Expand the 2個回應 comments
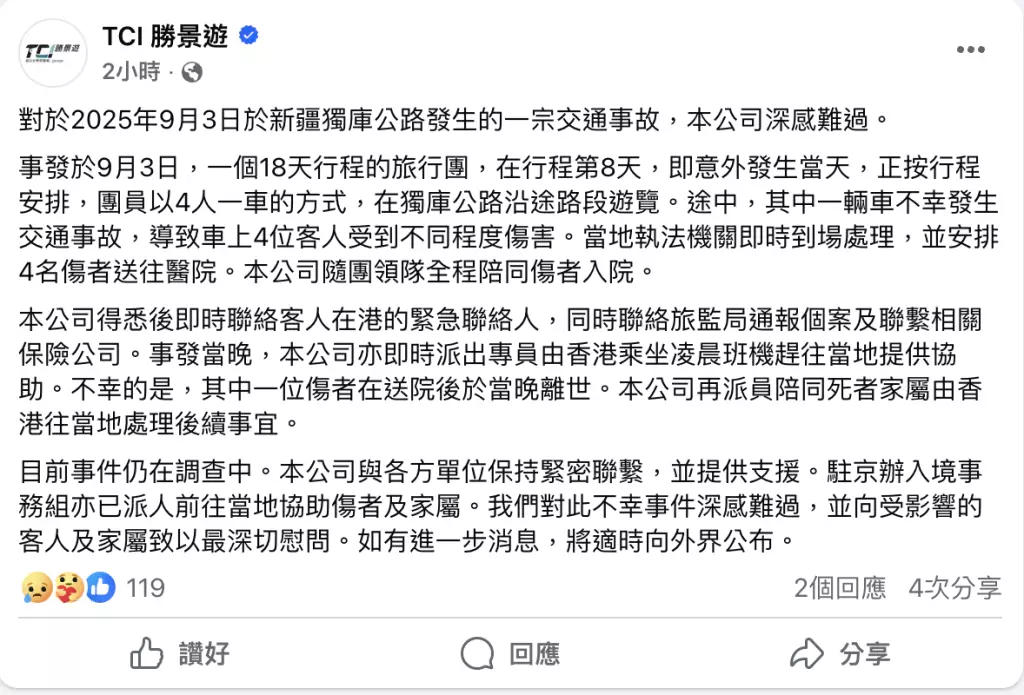The width and height of the screenshot is (1024, 695). tap(840, 588)
